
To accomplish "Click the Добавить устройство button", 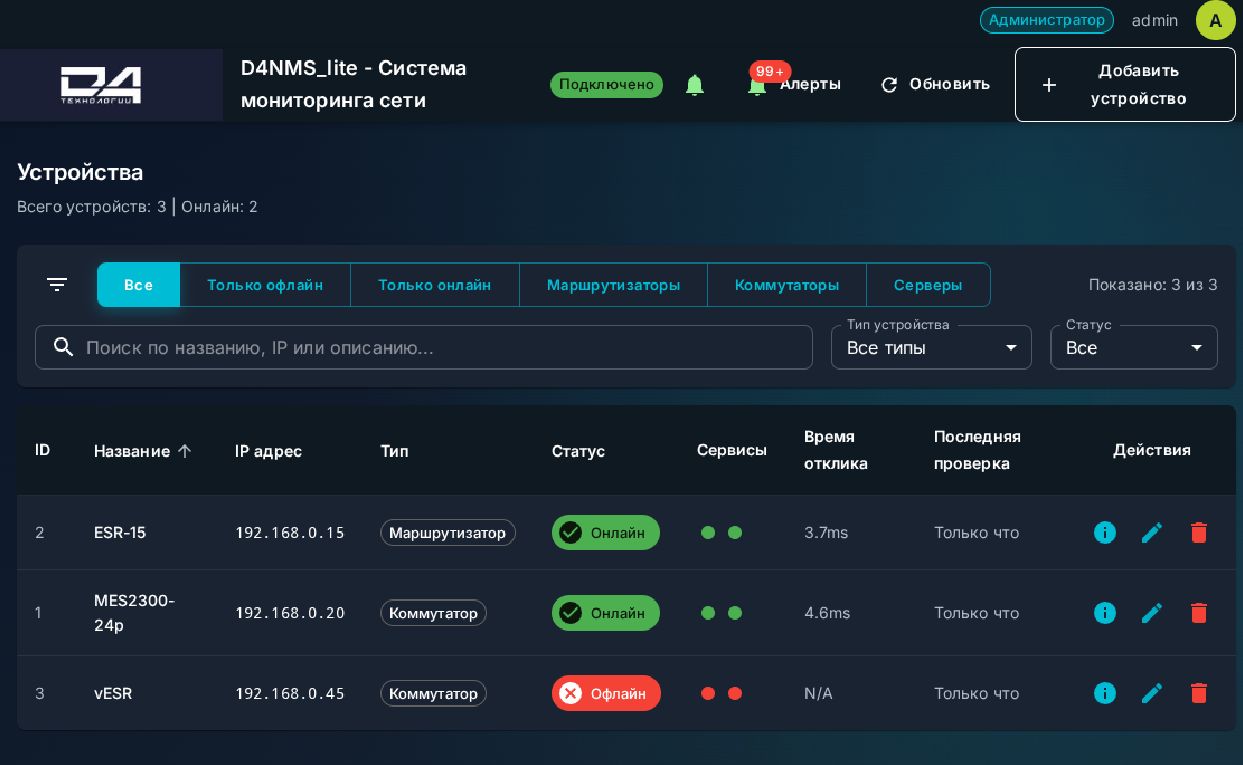I will 1125,84.
